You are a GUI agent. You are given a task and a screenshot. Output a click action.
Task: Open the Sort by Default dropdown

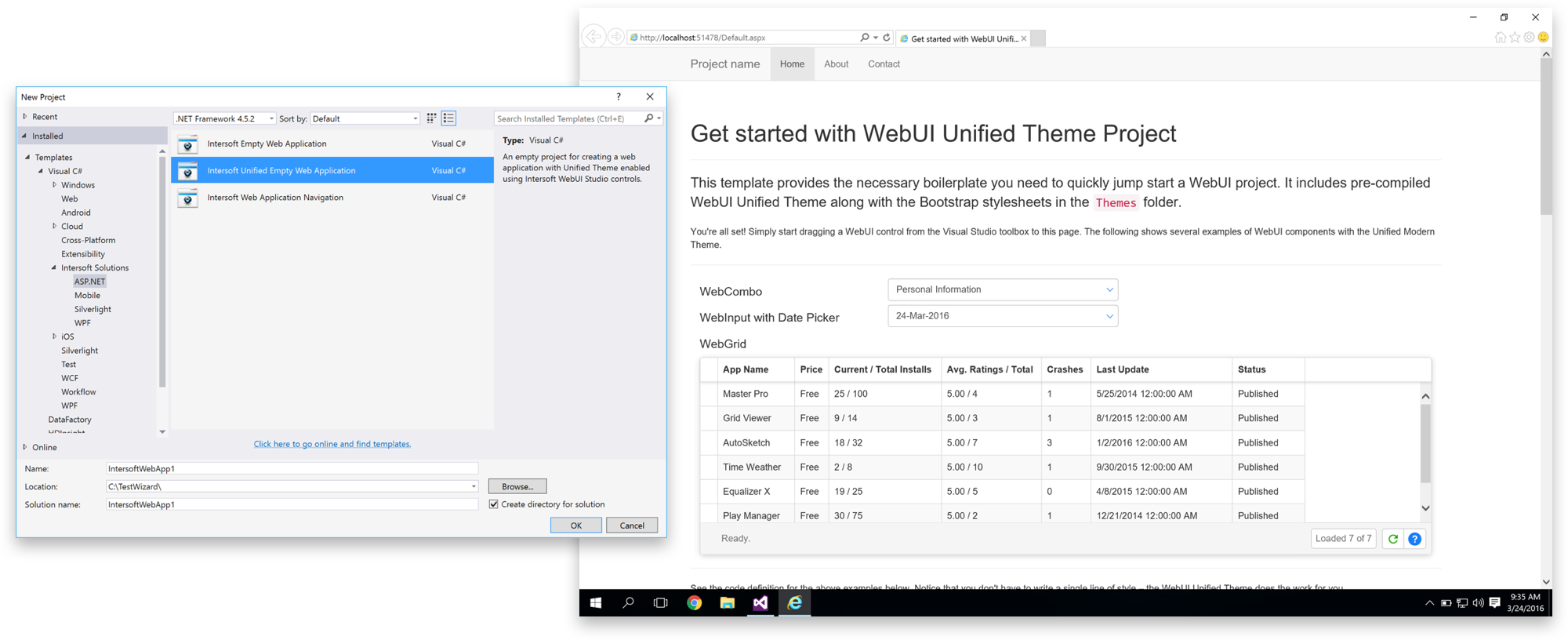[365, 118]
